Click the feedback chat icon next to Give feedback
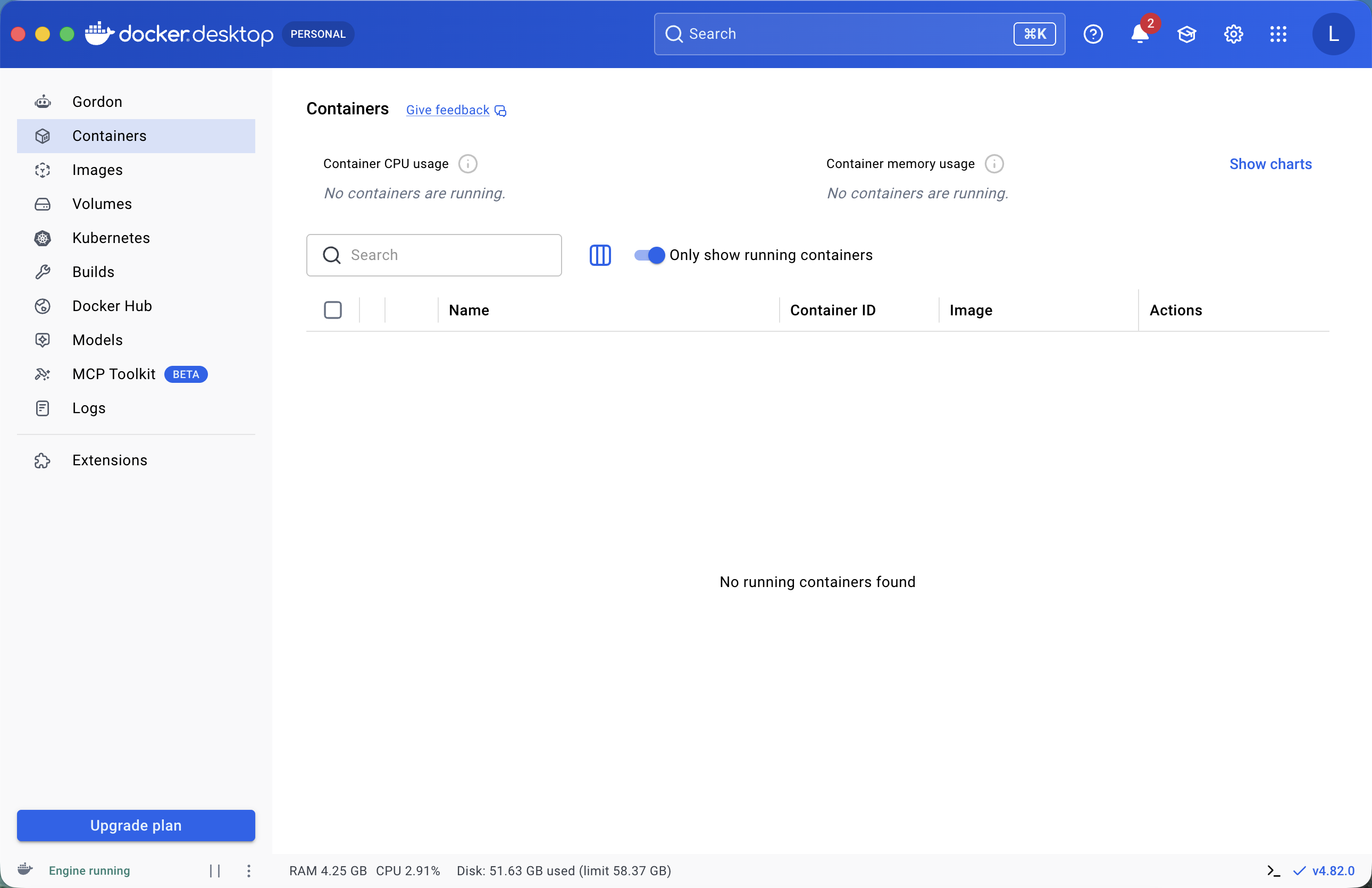 (x=500, y=111)
